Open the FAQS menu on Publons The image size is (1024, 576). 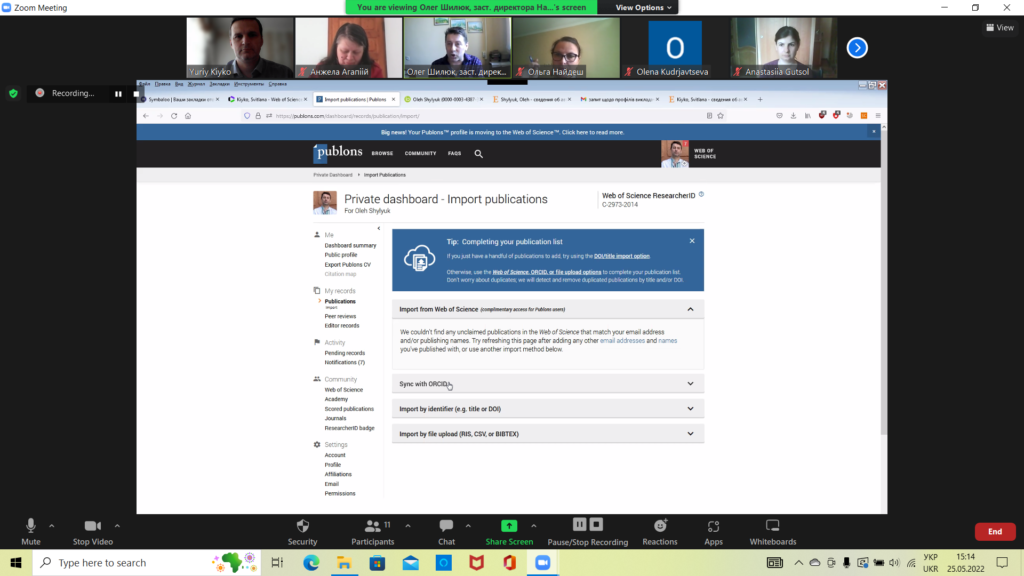(x=455, y=153)
